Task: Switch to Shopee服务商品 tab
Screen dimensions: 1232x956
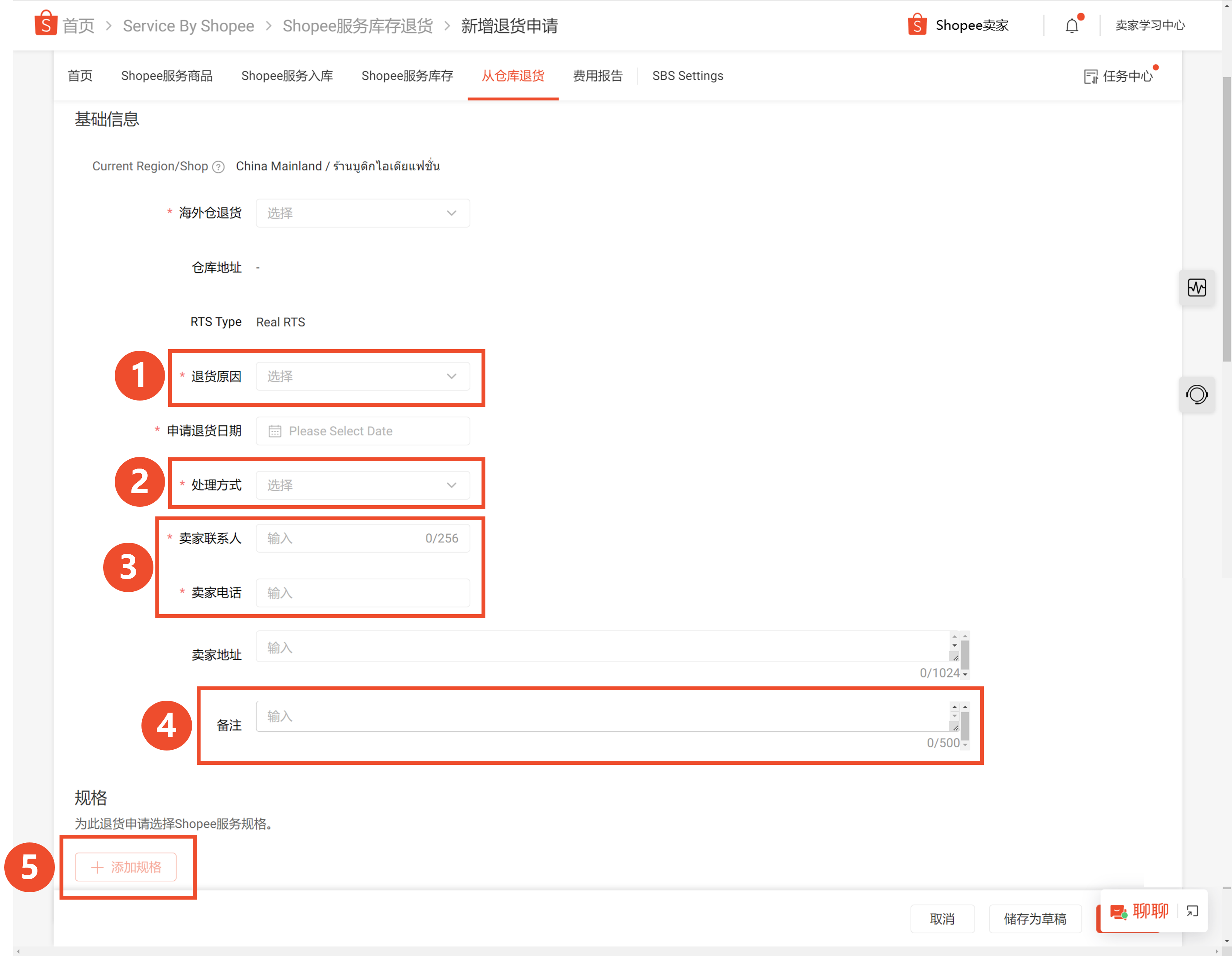Action: [x=167, y=76]
